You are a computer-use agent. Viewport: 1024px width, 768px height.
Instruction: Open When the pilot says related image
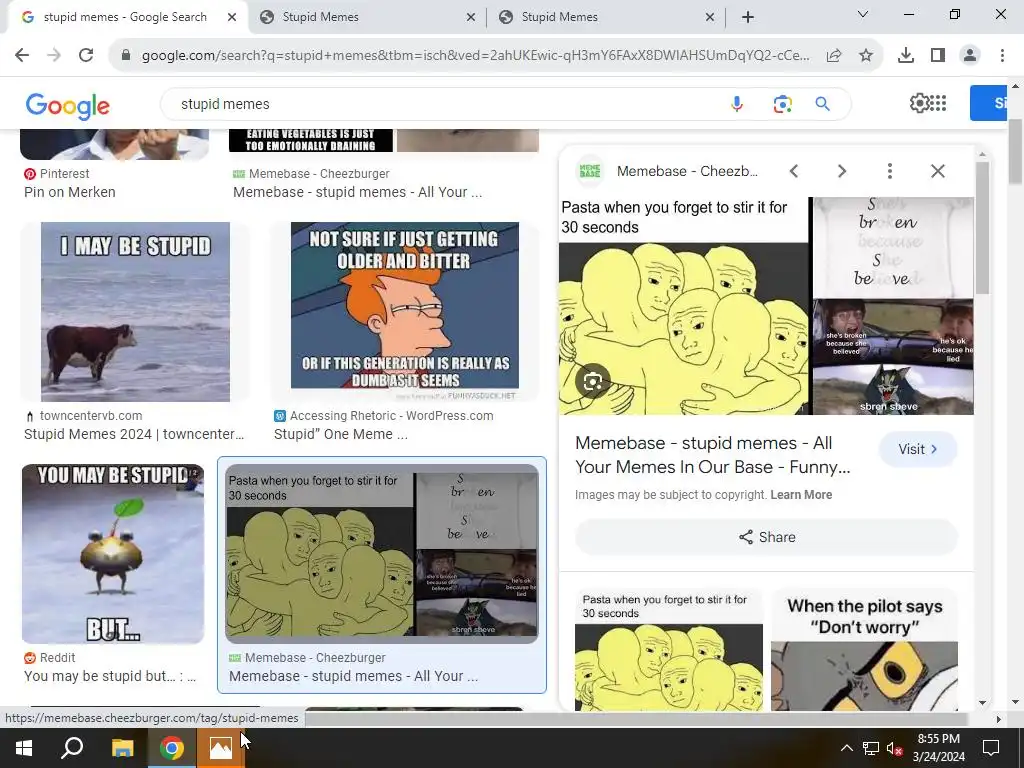point(865,650)
